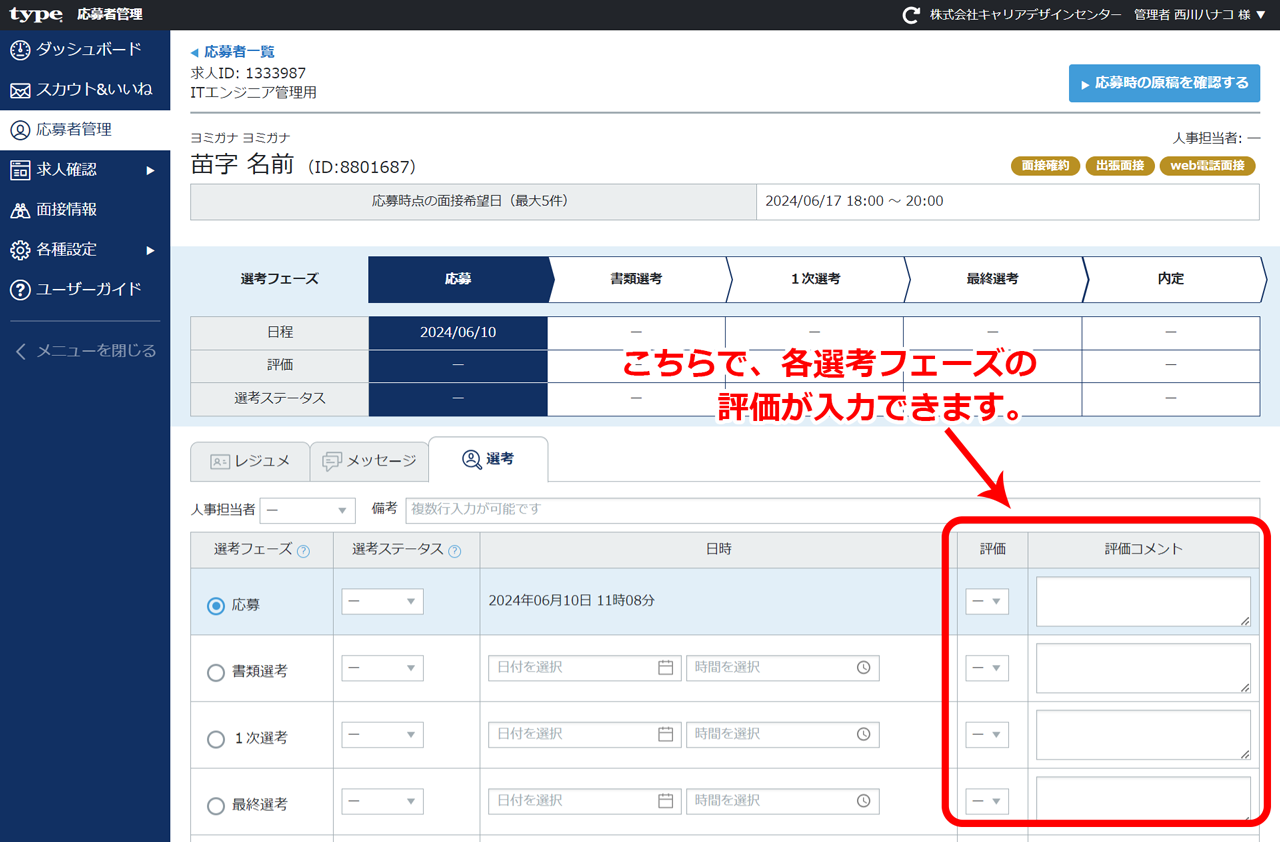Open the 人事担当者 dropdown
The image size is (1280, 842).
(307, 509)
